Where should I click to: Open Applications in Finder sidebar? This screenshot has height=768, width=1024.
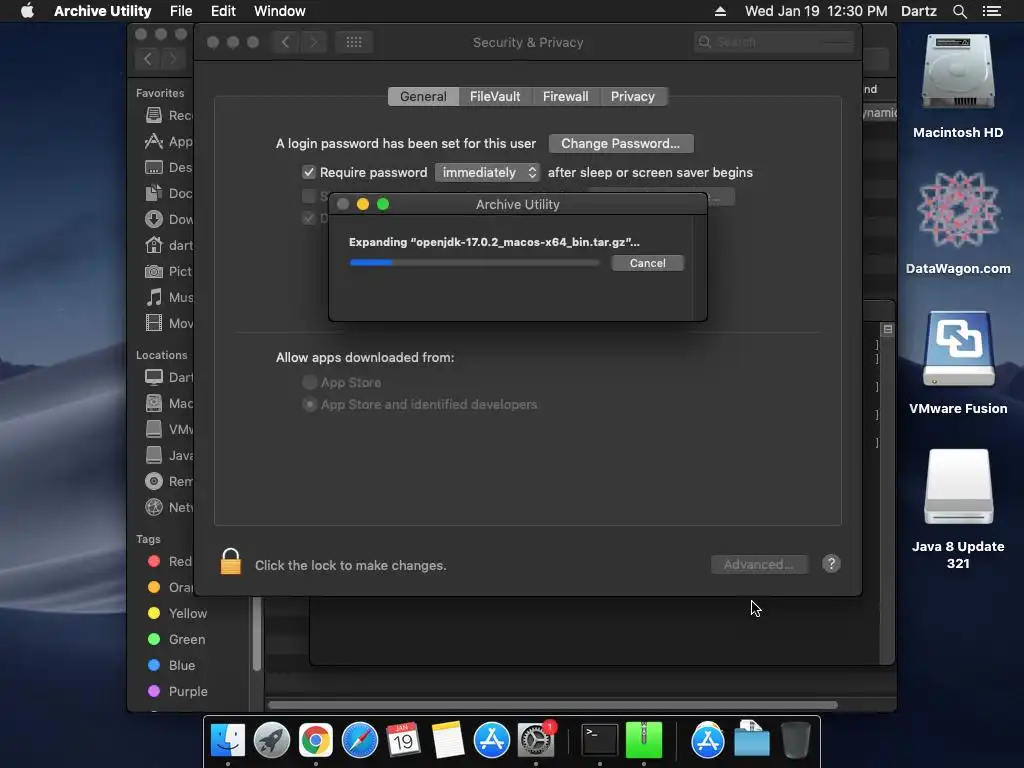click(168, 142)
